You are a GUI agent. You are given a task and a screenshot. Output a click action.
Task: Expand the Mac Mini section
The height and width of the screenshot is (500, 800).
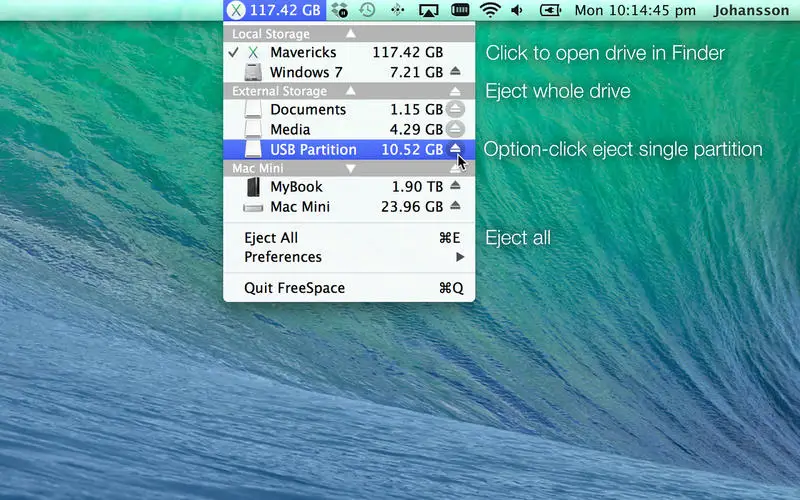[x=351, y=168]
